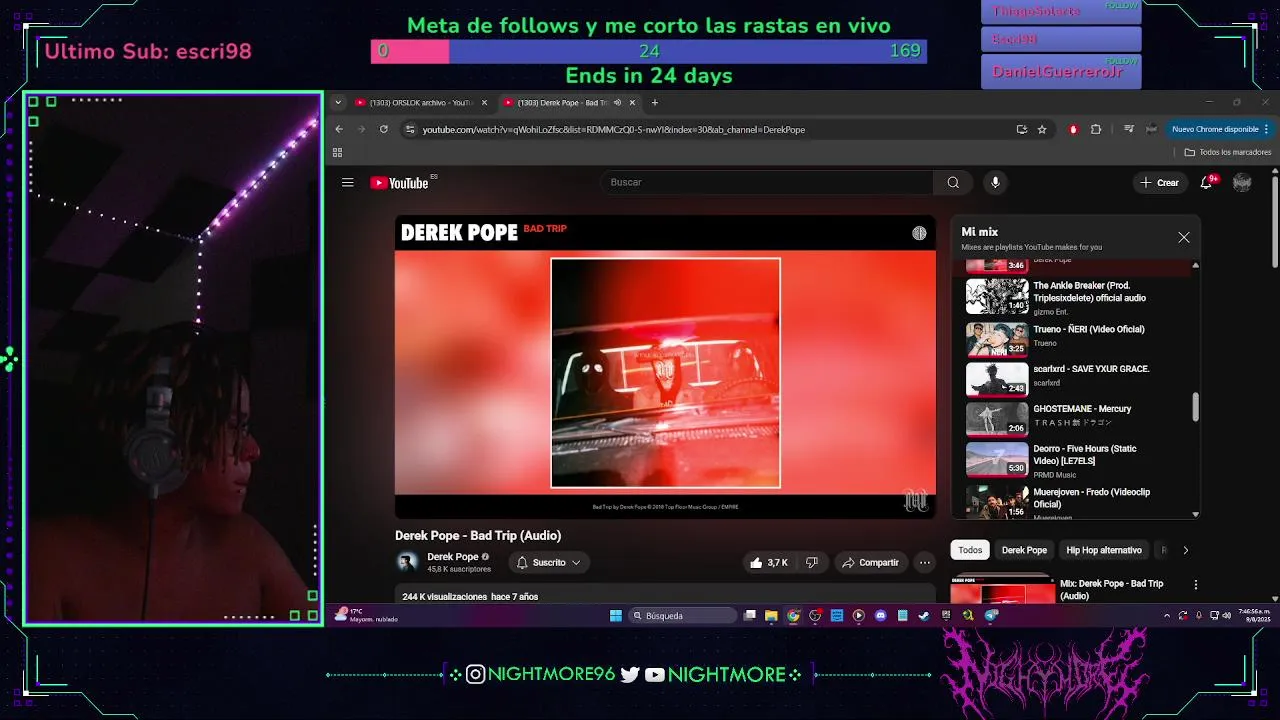Reload the page in Chrome
The height and width of the screenshot is (720, 1280).
coord(383,129)
